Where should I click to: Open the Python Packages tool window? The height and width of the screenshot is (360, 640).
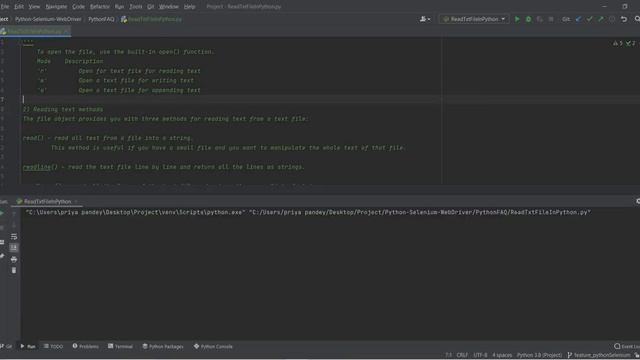tap(163, 347)
